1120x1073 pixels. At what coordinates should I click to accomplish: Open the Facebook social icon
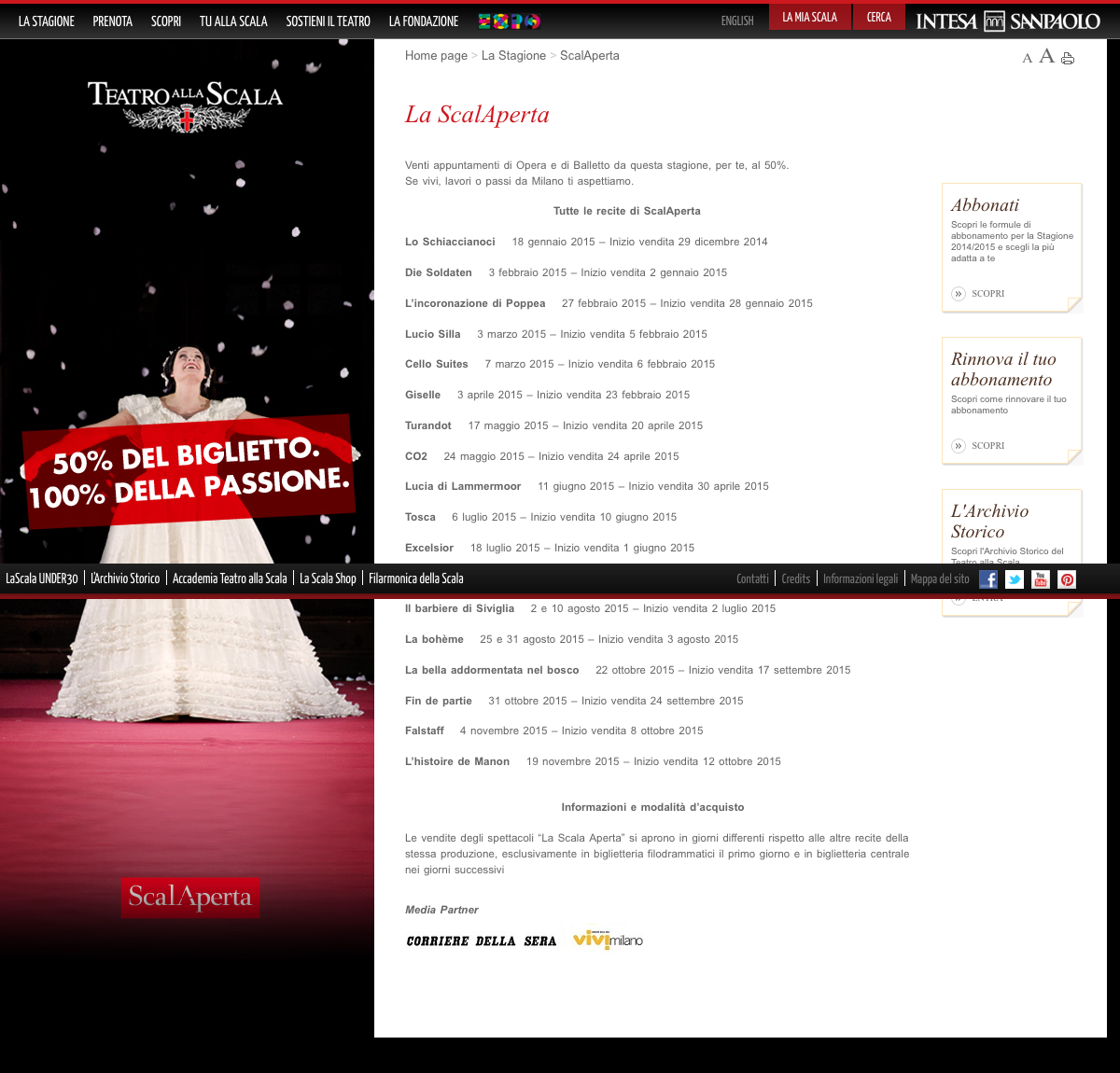(988, 579)
